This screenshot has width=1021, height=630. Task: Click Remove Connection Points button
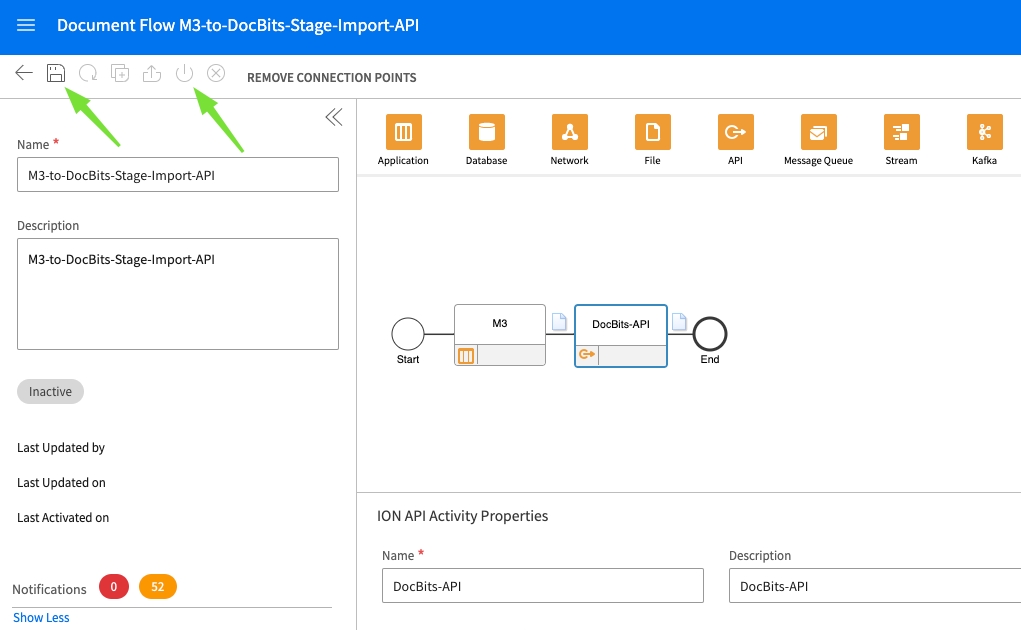coord(331,78)
